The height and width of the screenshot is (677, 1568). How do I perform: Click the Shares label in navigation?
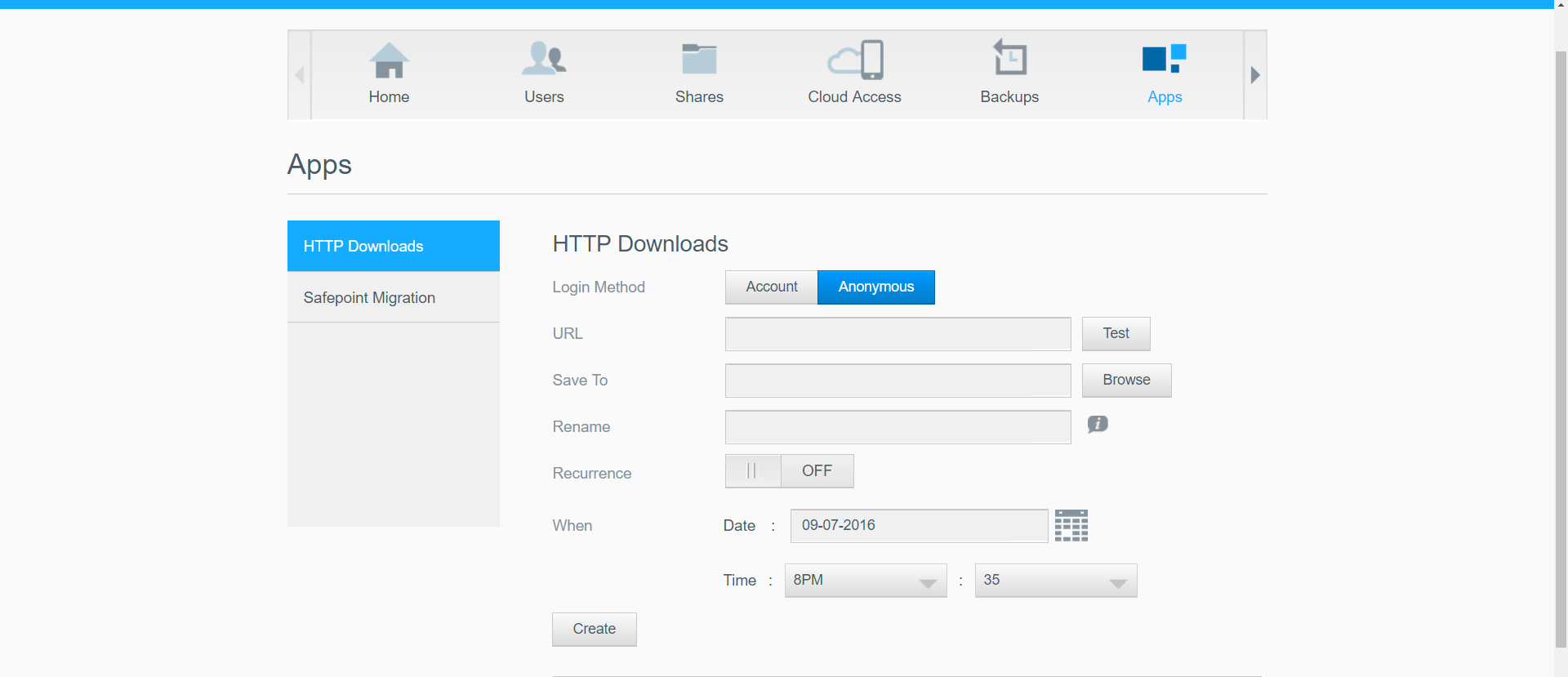click(699, 97)
